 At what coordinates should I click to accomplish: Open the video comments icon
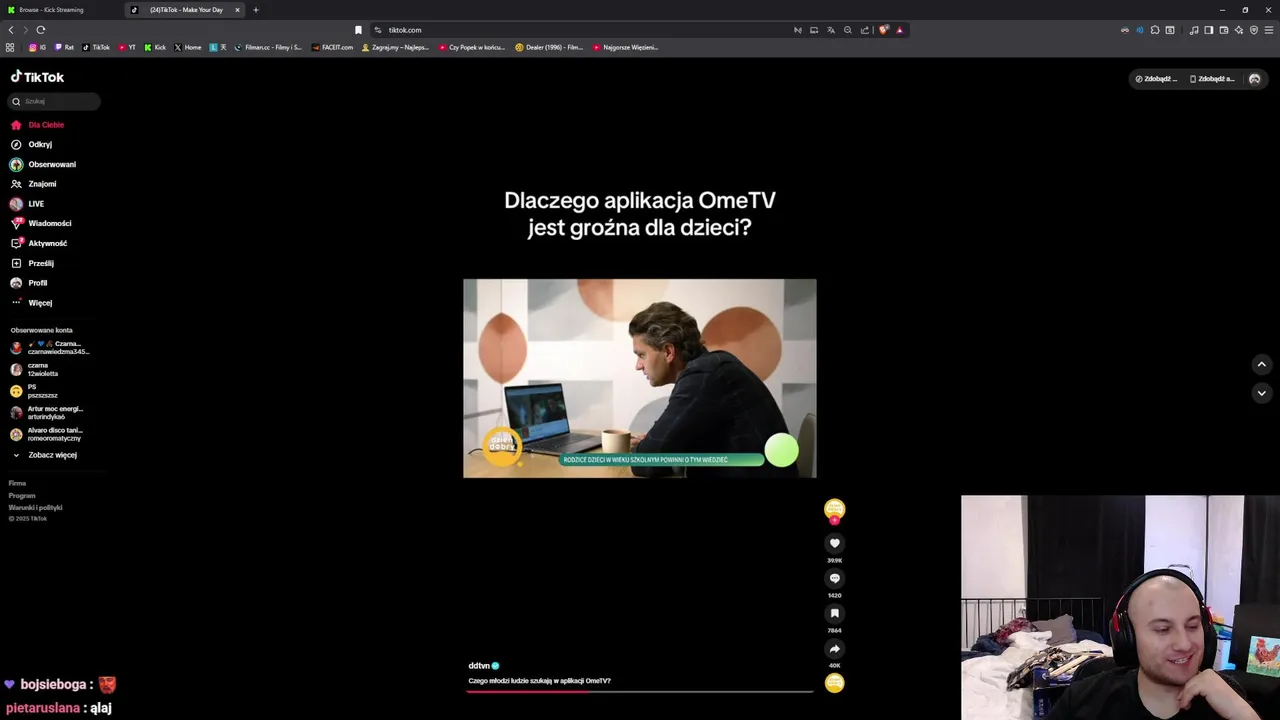(835, 578)
